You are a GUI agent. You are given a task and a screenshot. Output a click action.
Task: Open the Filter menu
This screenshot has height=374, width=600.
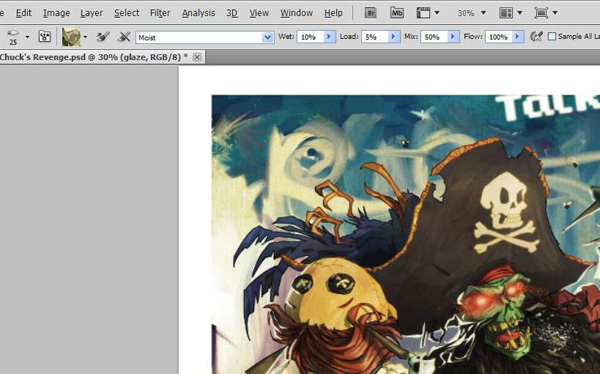[160, 13]
